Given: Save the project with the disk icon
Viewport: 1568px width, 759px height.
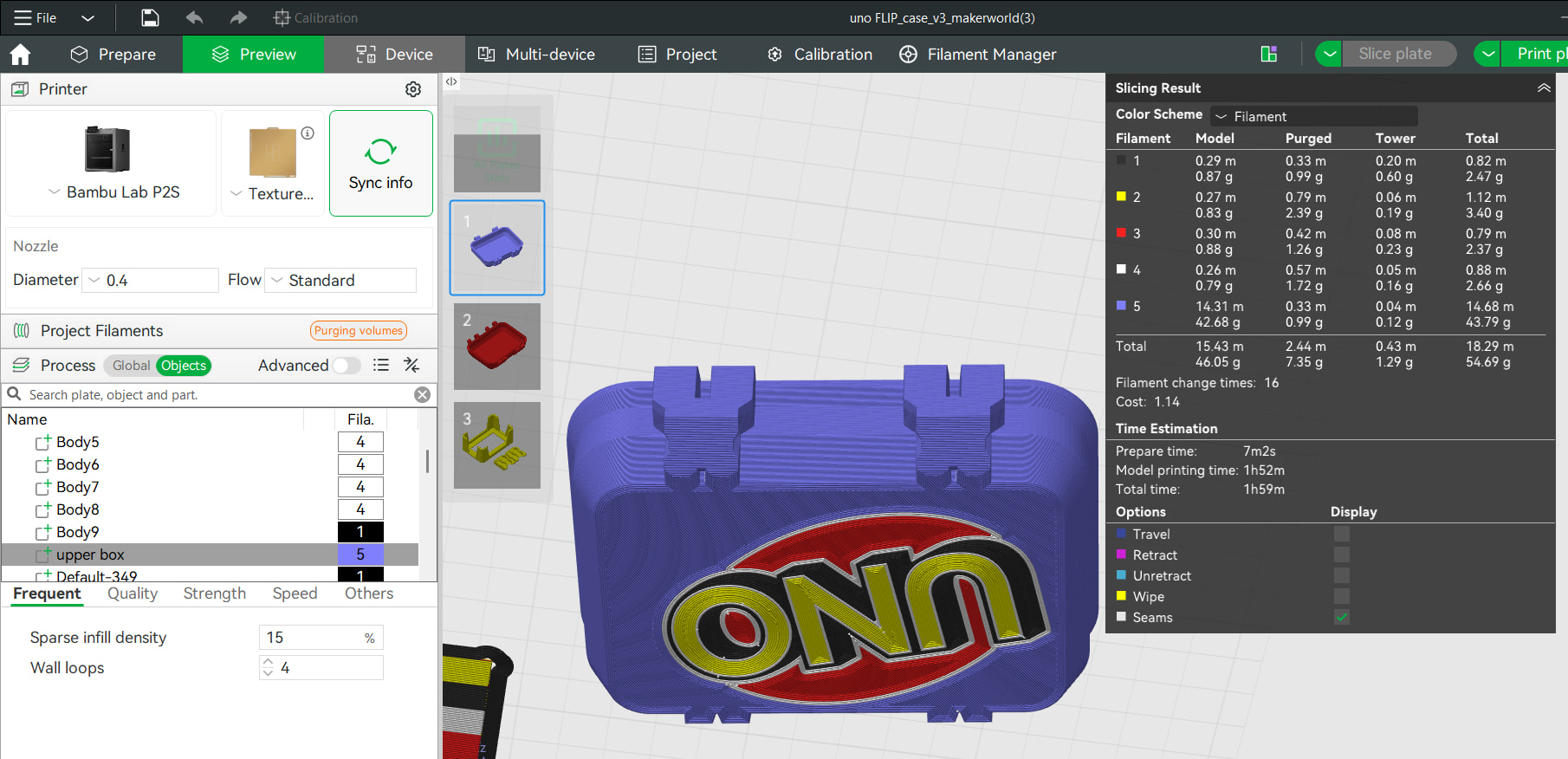Looking at the screenshot, I should 150,17.
